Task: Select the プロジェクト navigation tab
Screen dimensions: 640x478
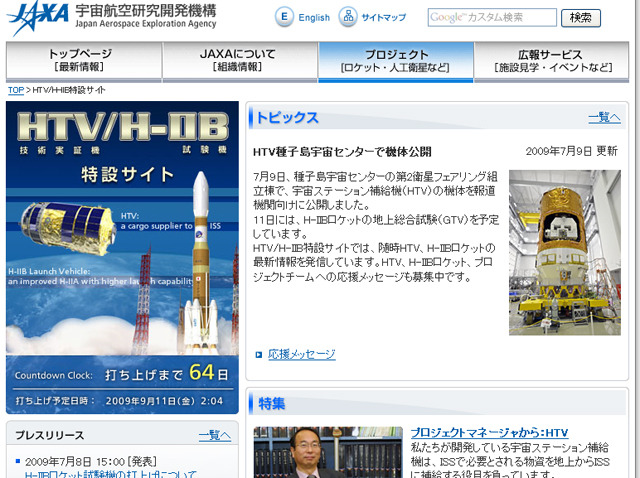Action: coord(396,61)
